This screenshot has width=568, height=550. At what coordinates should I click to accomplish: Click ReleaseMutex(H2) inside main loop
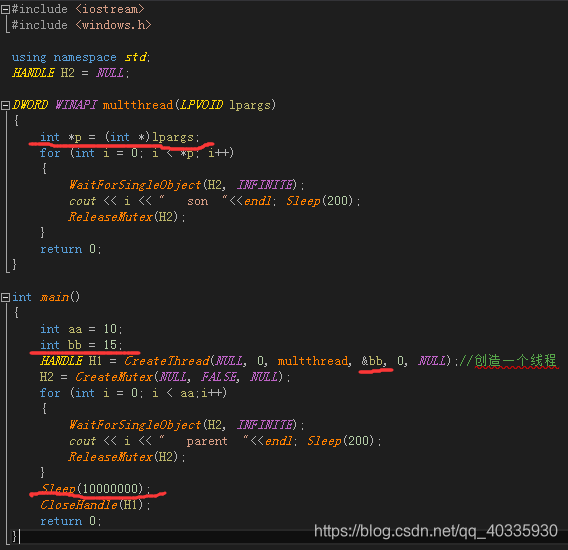127,457
